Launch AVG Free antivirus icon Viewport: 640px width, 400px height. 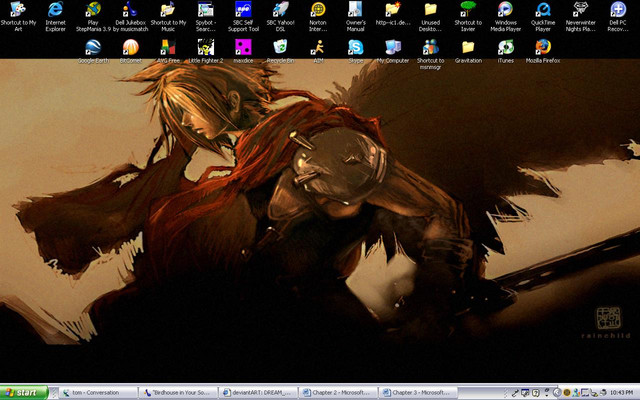click(x=168, y=51)
